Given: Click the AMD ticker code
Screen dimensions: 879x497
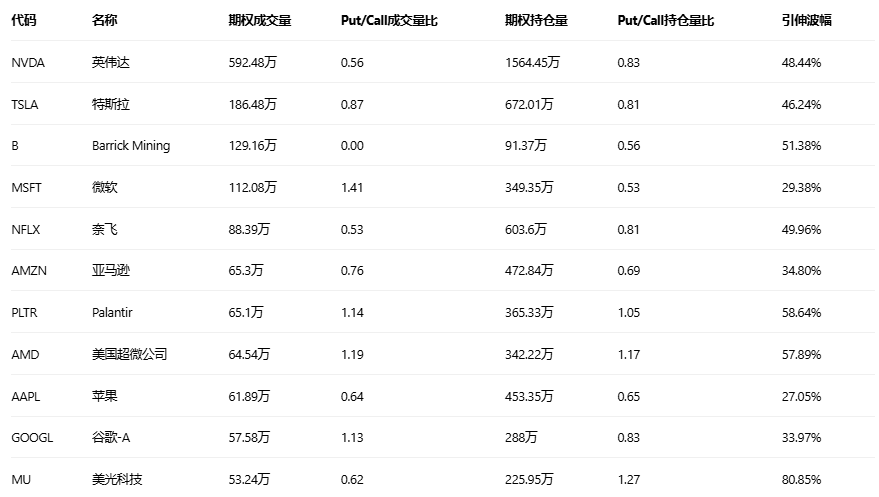Looking at the screenshot, I should [25, 354].
